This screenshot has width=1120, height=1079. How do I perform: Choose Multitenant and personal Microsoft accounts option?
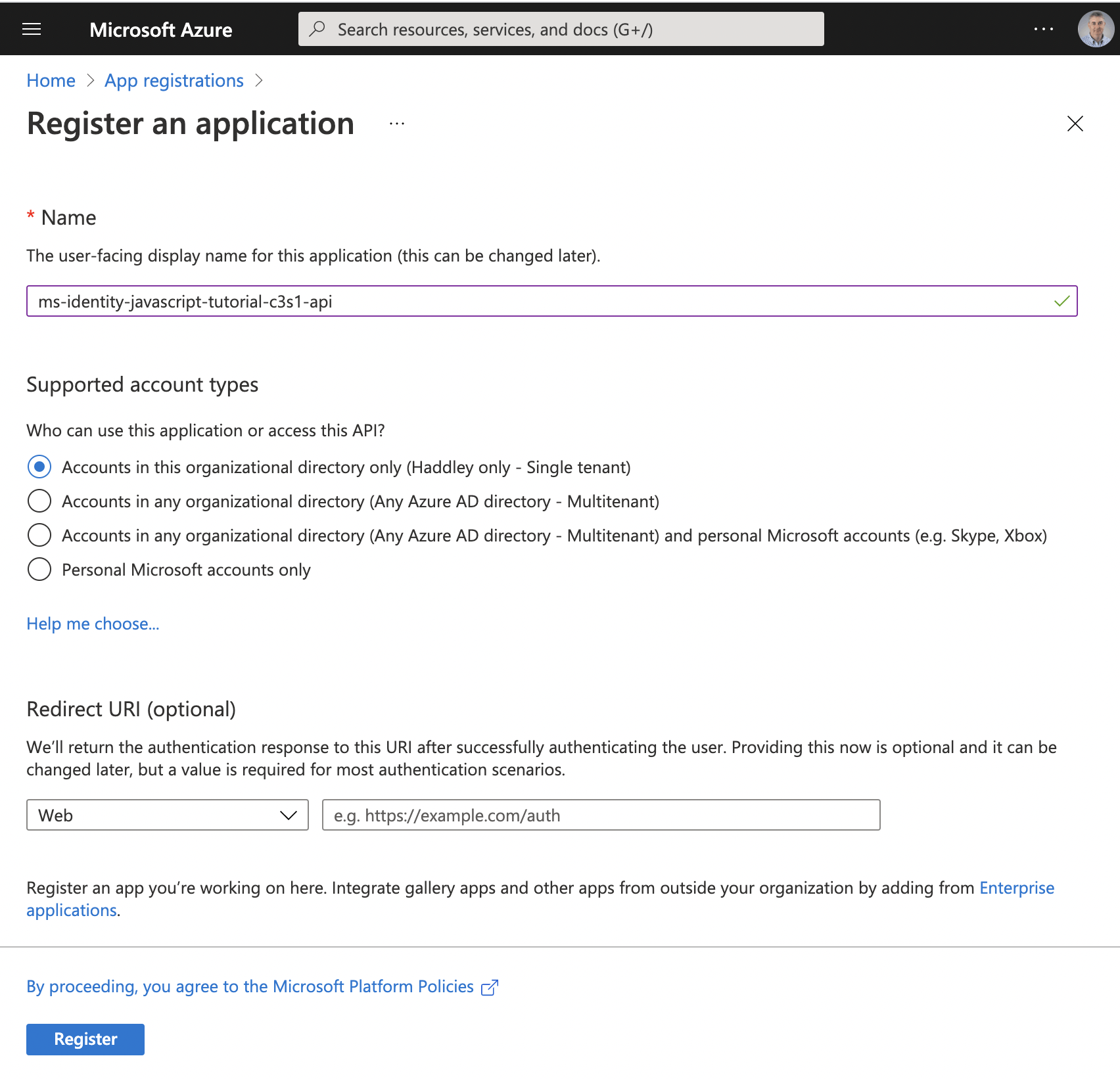[x=39, y=536]
